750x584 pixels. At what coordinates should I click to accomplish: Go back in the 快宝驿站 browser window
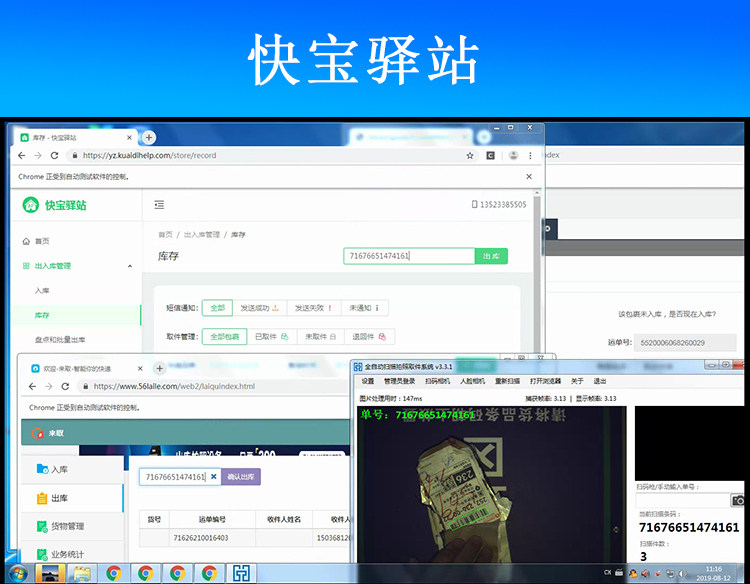coord(22,155)
